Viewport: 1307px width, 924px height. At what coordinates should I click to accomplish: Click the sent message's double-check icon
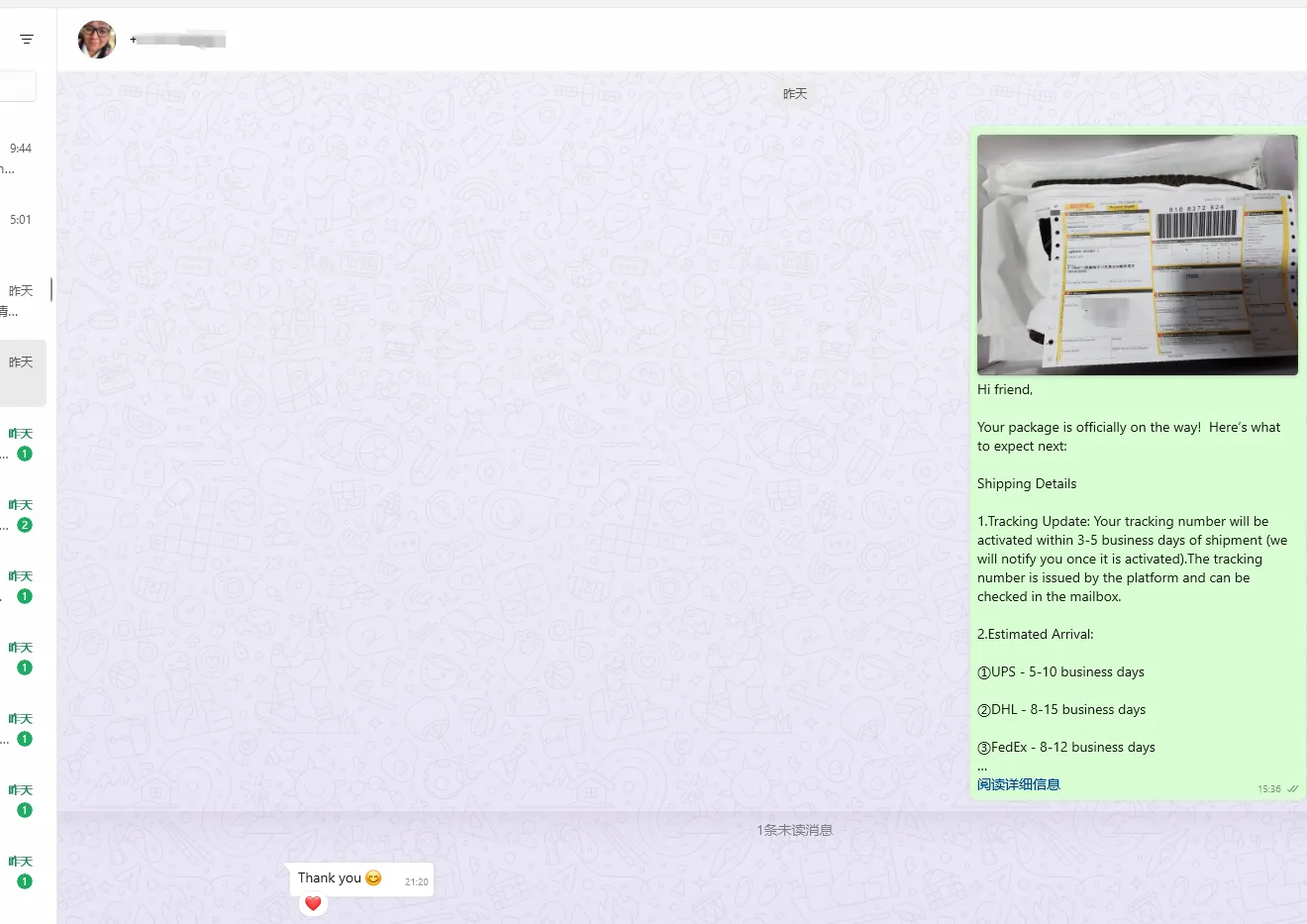tap(1292, 789)
